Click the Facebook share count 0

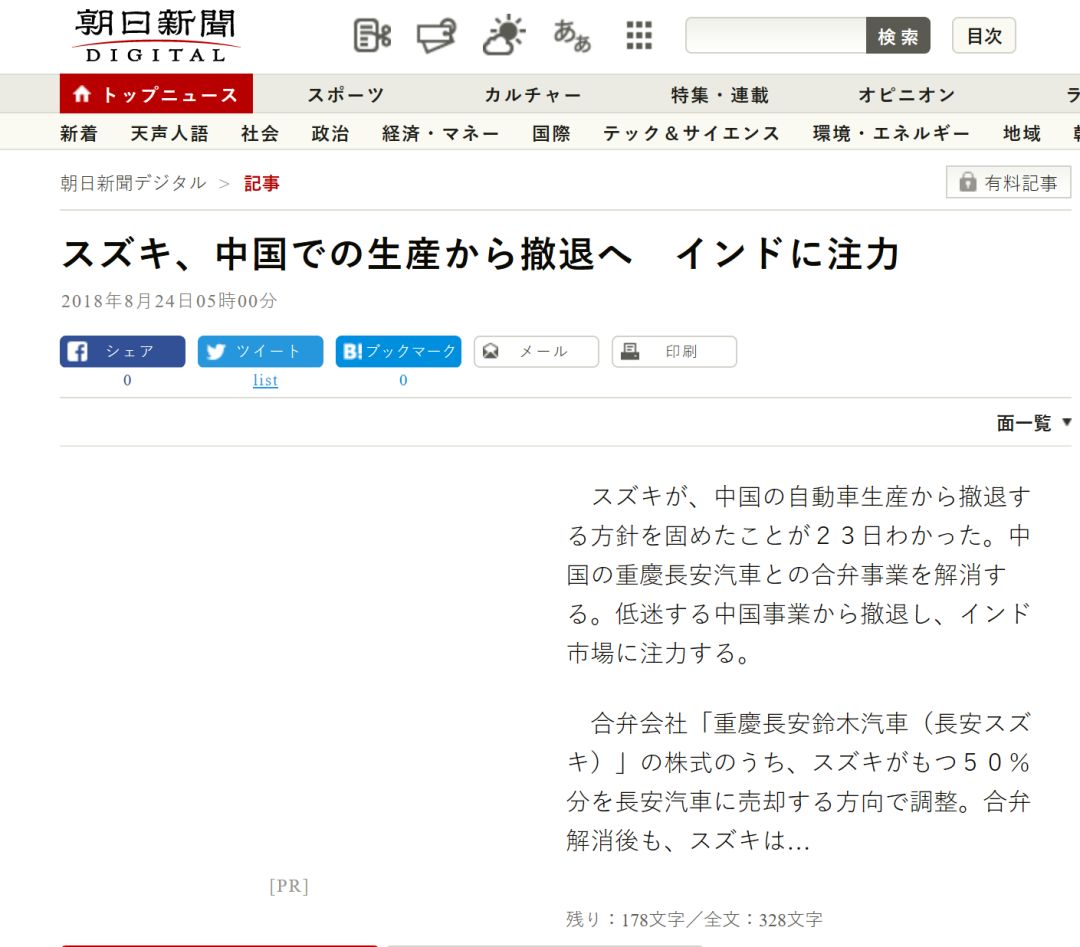click(x=127, y=379)
